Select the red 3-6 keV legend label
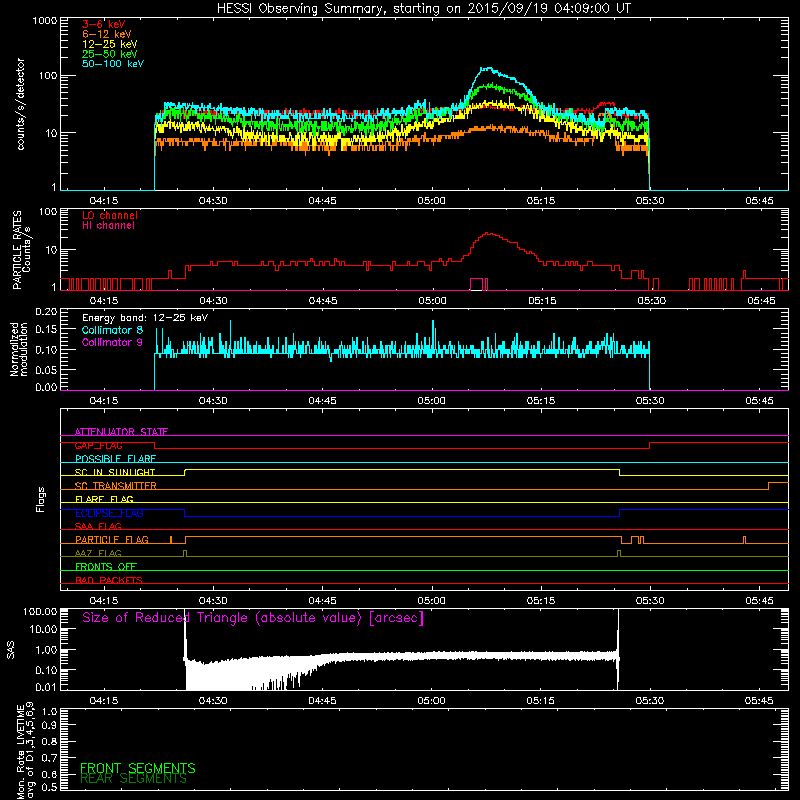The height and width of the screenshot is (800, 800). click(104, 24)
